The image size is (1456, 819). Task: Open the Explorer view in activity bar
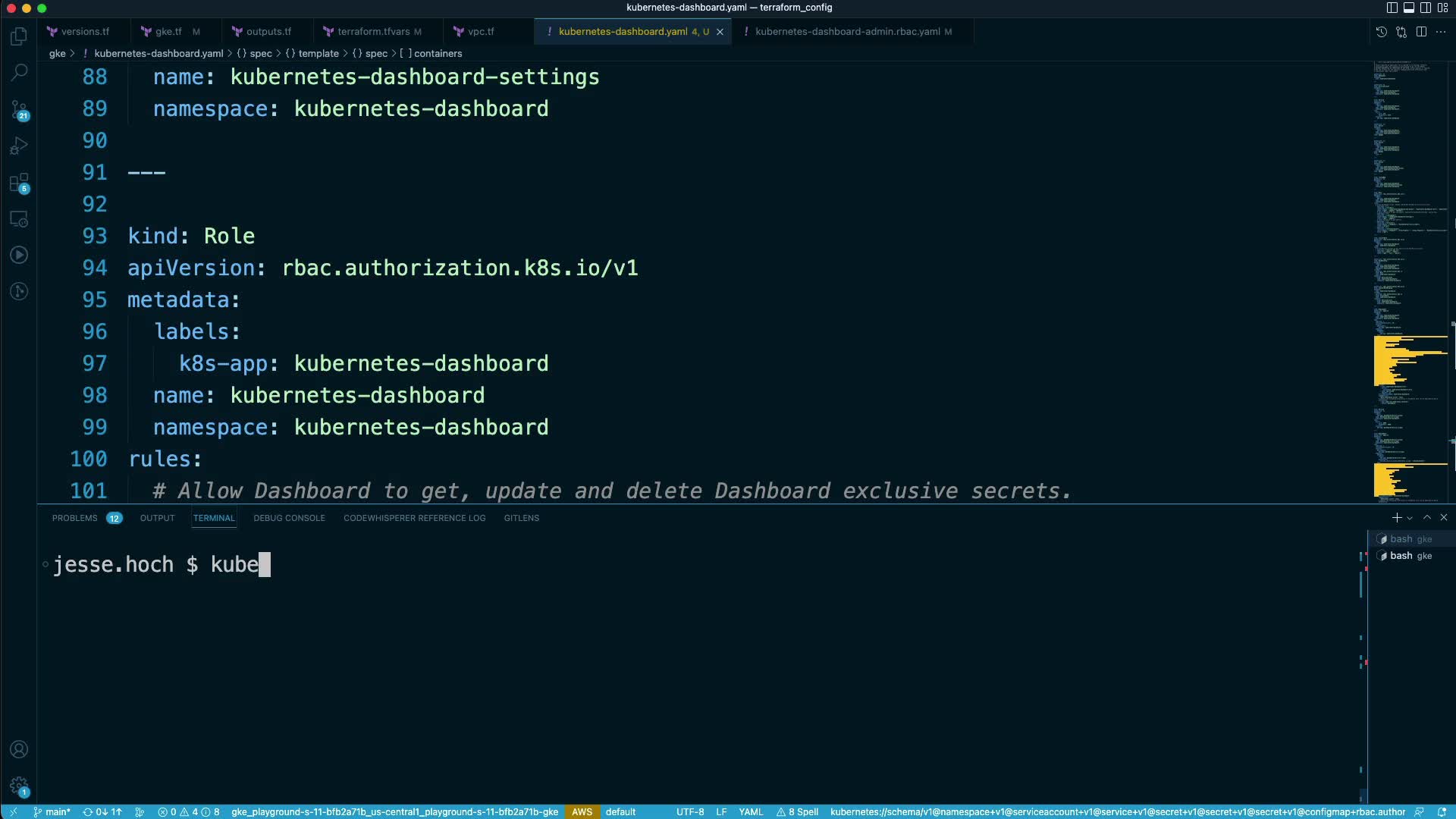coord(19,36)
